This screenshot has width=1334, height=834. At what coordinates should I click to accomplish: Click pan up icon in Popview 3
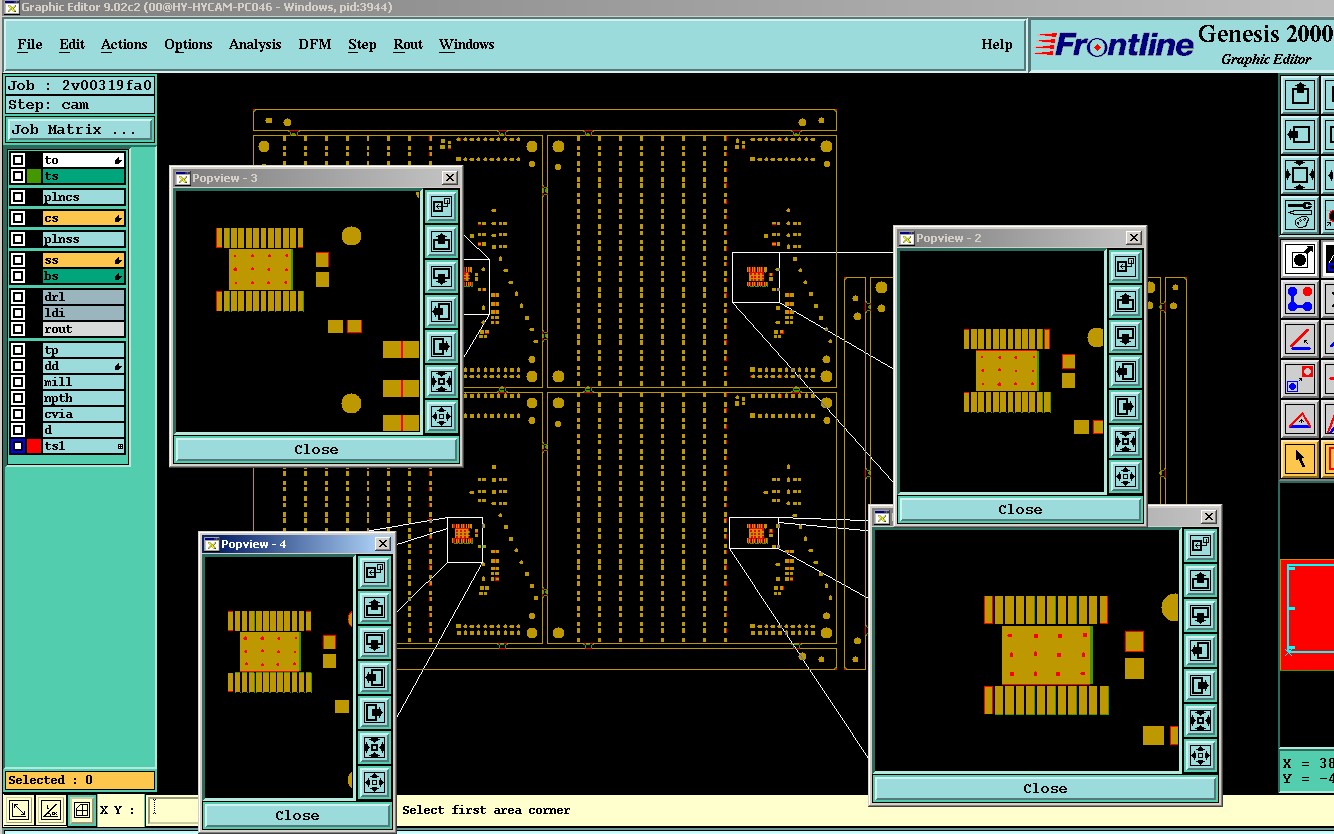[441, 241]
